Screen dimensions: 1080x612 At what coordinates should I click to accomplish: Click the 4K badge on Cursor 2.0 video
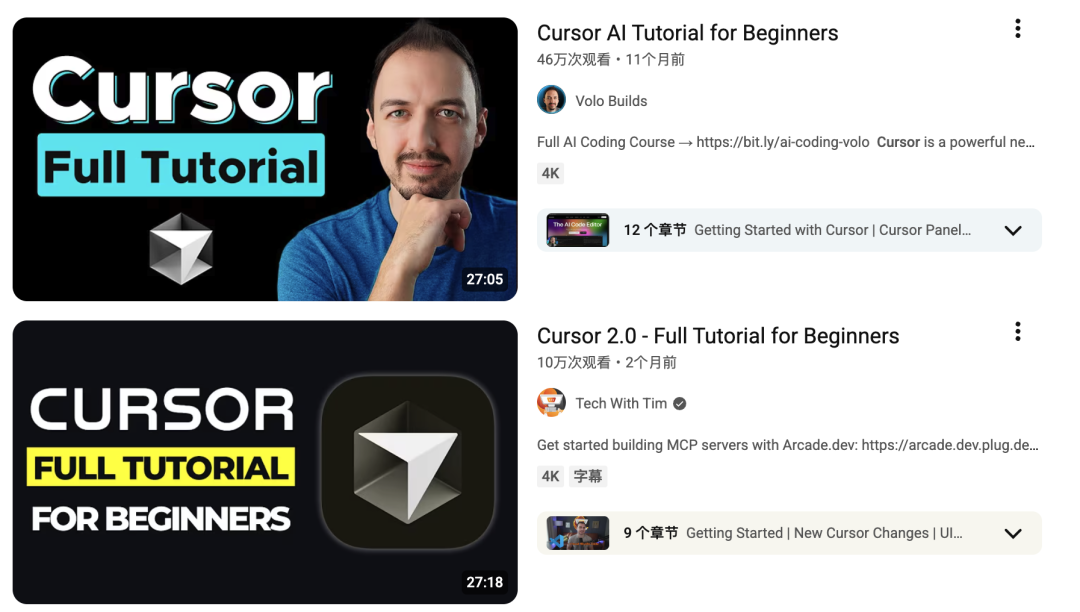pyautogui.click(x=550, y=476)
